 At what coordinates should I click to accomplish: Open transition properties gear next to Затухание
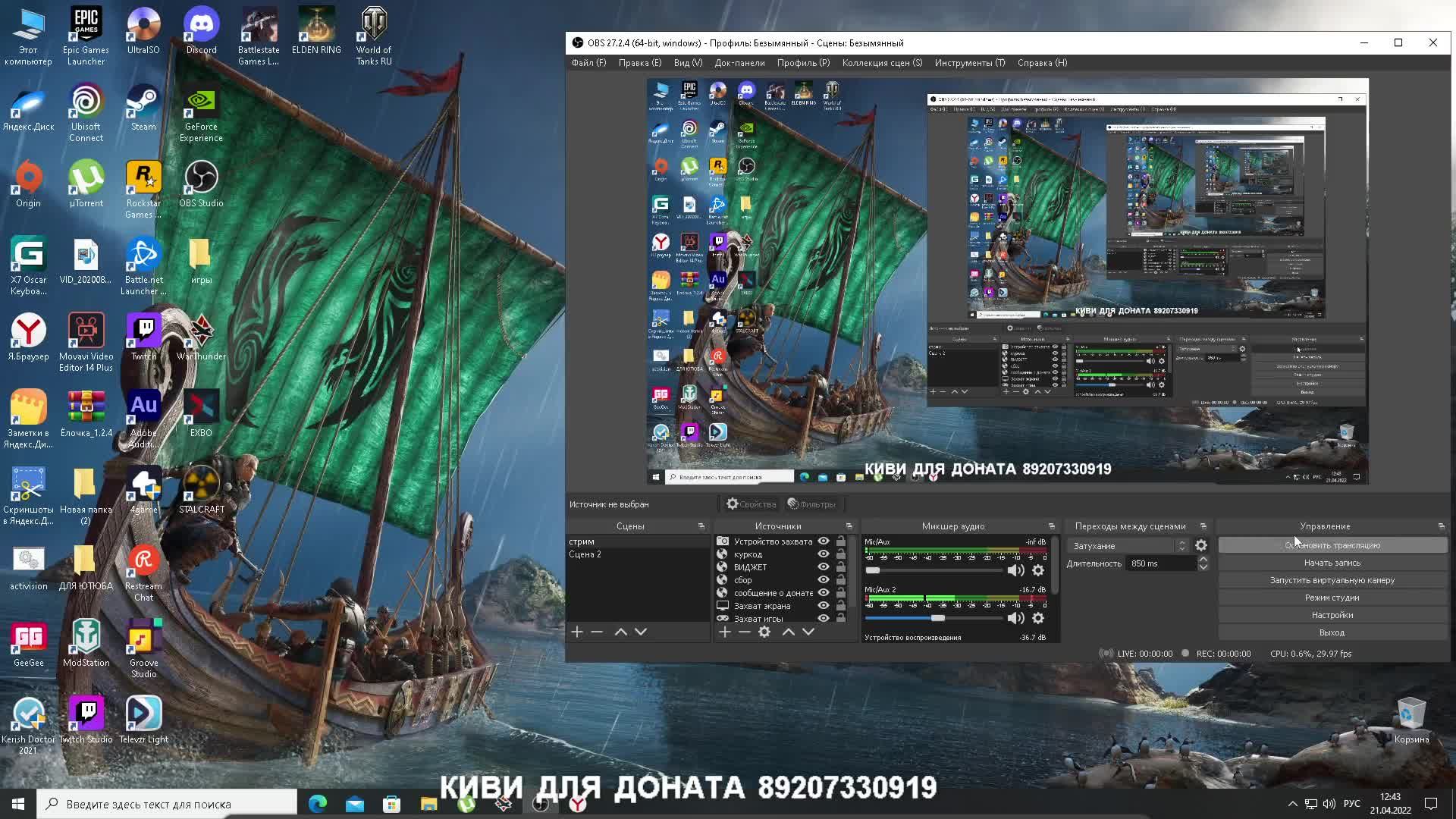point(1201,545)
